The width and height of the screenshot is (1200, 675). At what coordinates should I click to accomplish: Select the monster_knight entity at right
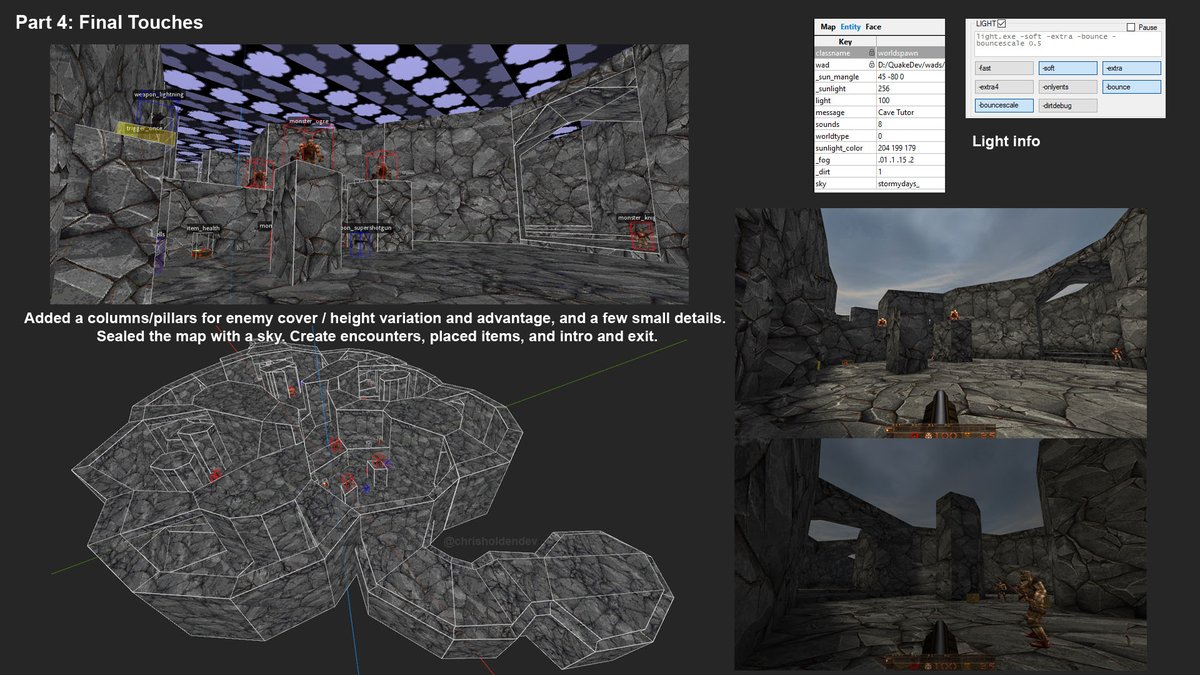[641, 235]
